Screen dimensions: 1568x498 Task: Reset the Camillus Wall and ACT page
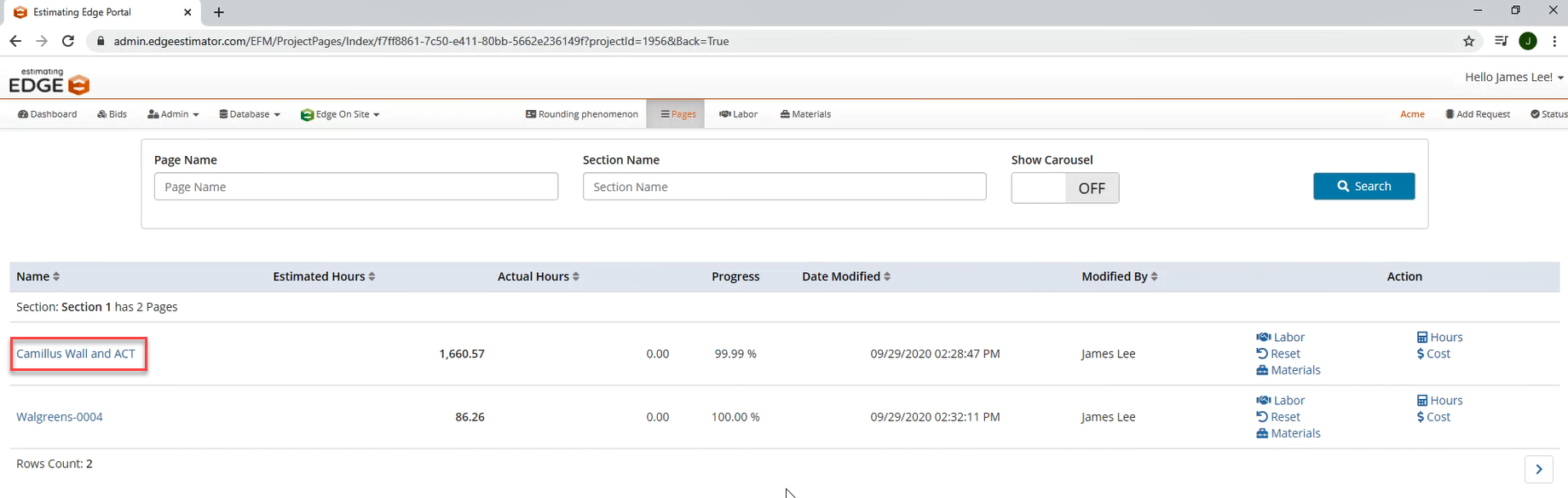pyautogui.click(x=1278, y=354)
